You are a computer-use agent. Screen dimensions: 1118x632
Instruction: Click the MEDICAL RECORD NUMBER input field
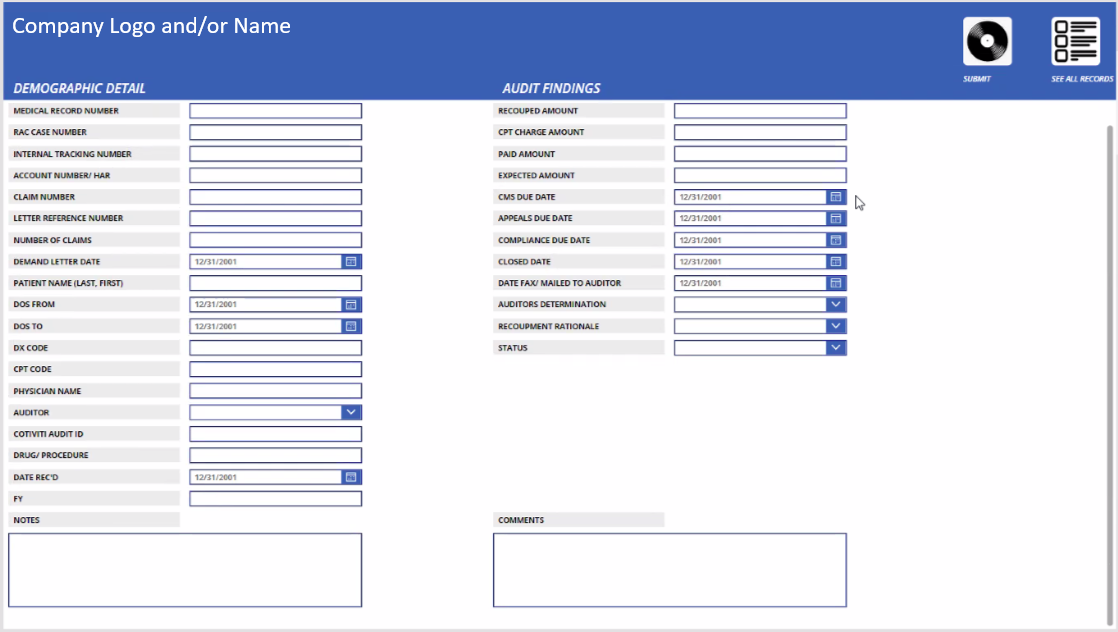pos(275,110)
